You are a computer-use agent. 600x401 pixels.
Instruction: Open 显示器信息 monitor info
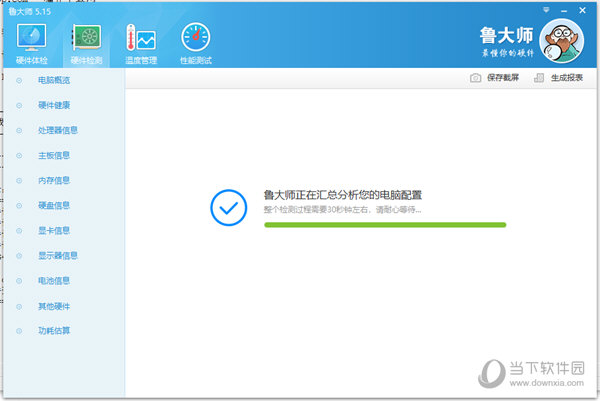[58, 256]
